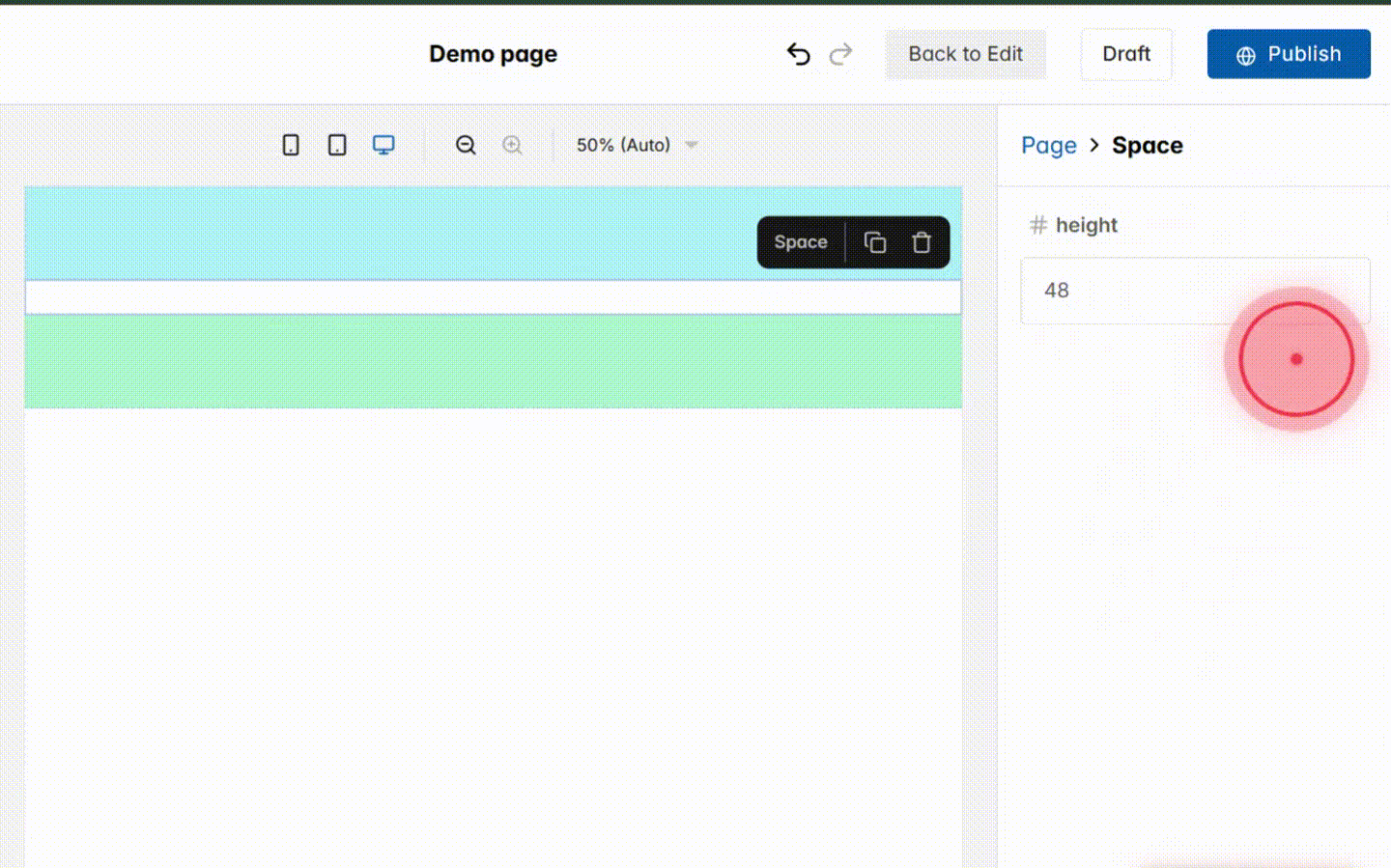Switch to mobile preview
1391x868 pixels.
click(x=291, y=144)
